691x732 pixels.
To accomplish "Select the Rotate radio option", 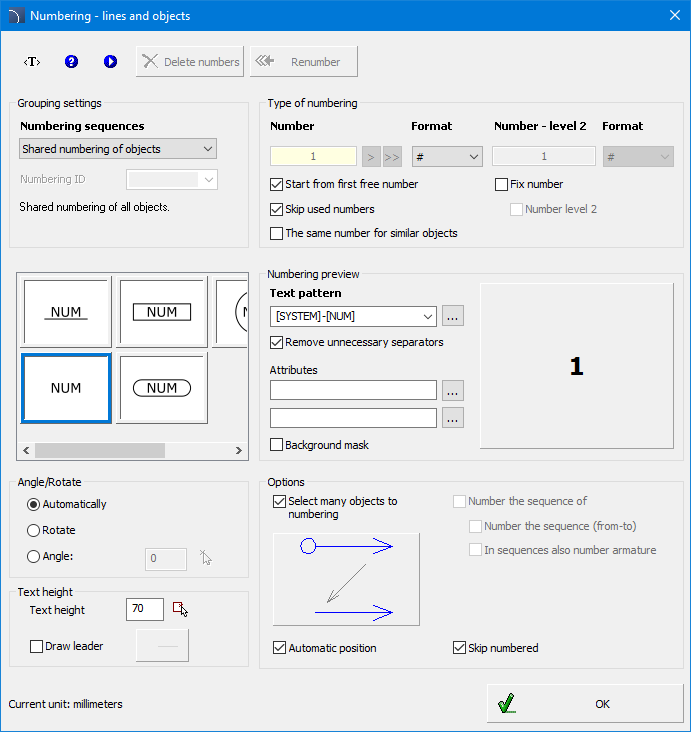I will point(34,531).
